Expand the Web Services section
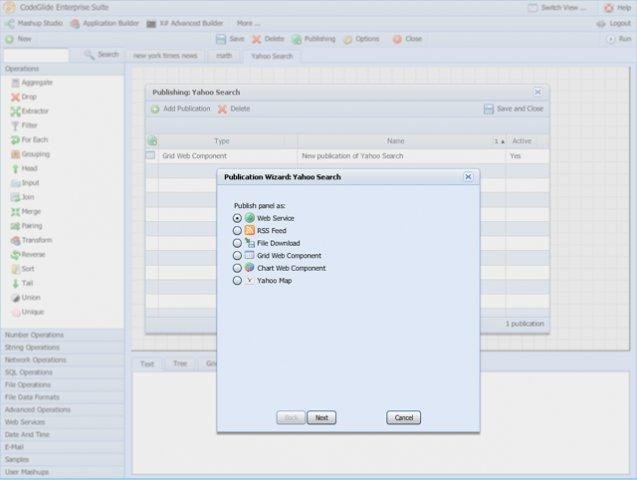 [63, 422]
